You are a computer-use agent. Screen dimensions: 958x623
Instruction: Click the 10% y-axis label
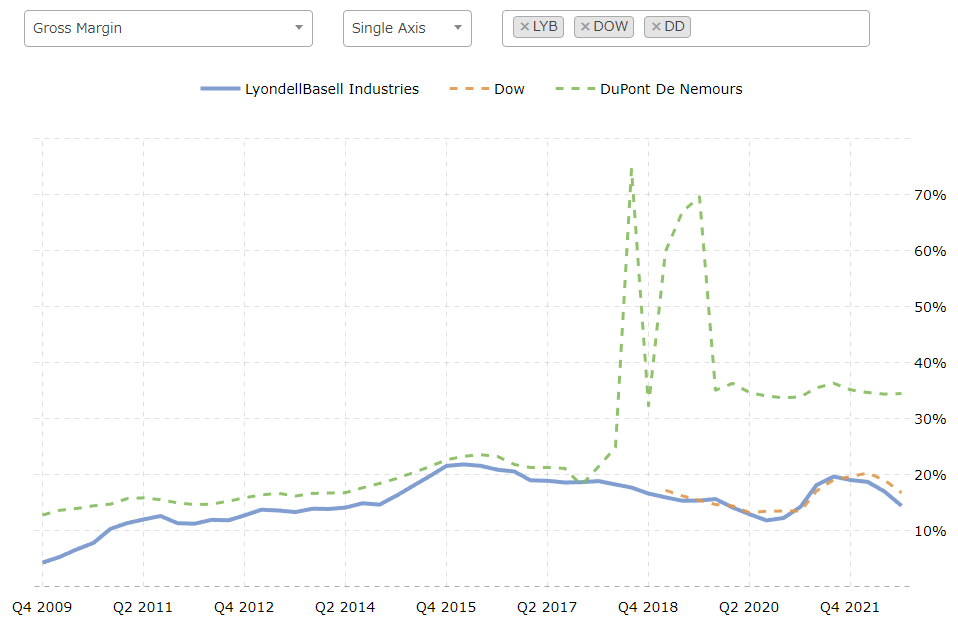pos(931,531)
